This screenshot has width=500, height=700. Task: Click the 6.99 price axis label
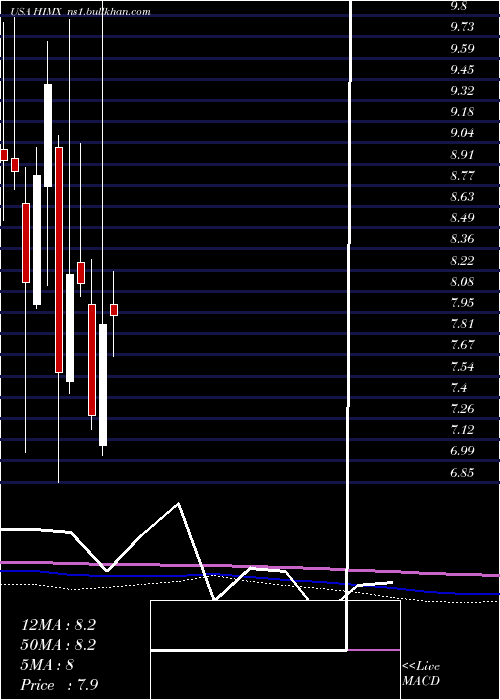tap(462, 451)
